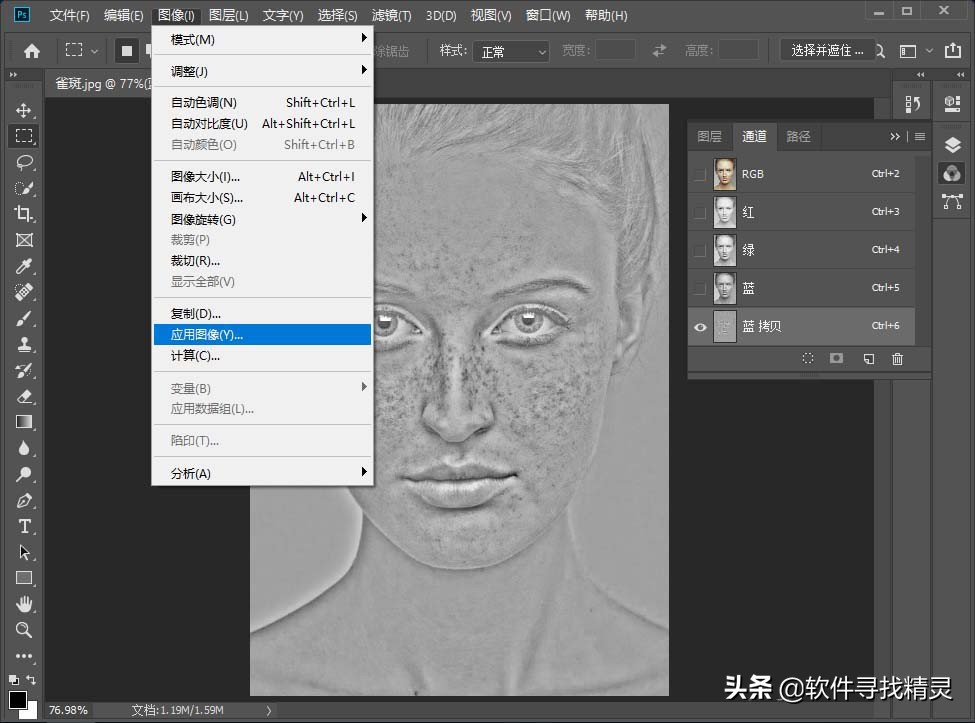The image size is (975, 723).
Task: Select the Type tool
Action: click(x=24, y=527)
